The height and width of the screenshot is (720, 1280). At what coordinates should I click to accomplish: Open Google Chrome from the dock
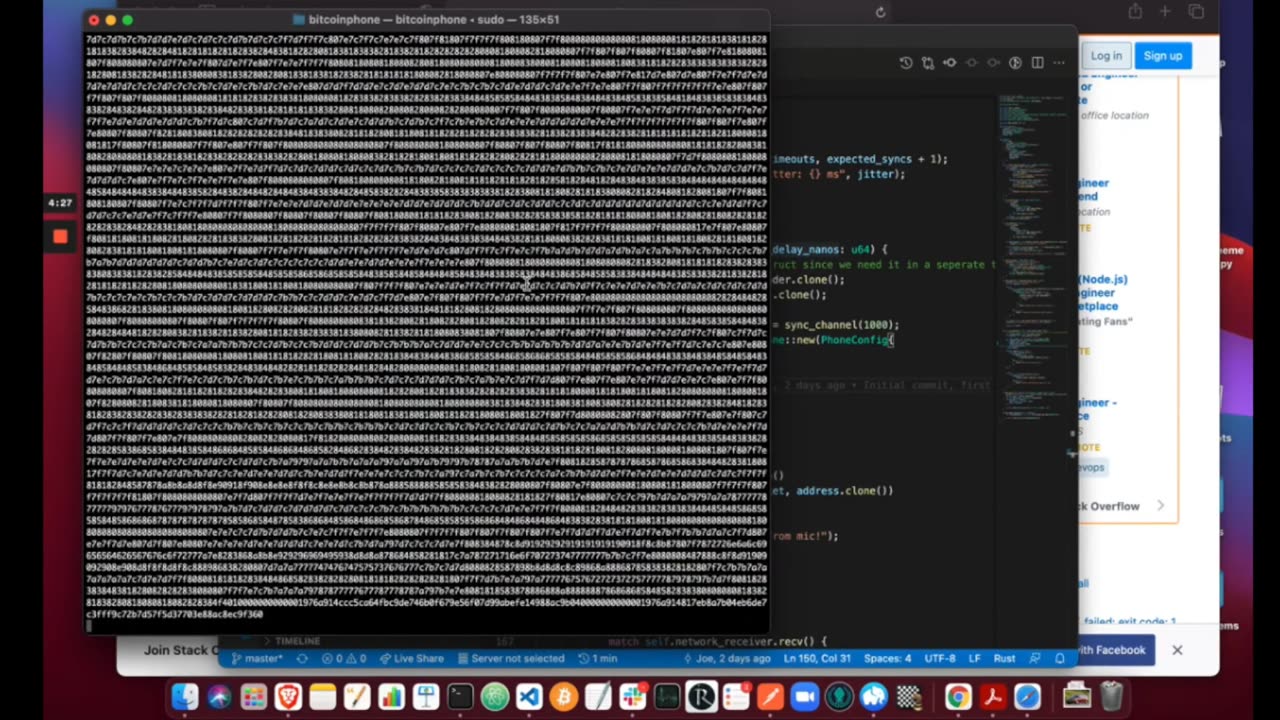[958, 696]
